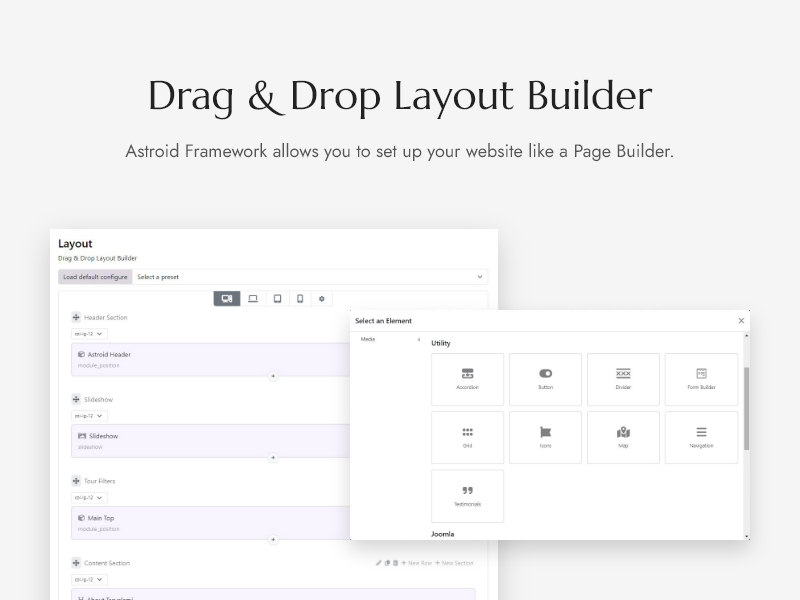Screen dimensions: 800x600
Task: Add the Testimonials element
Action: pos(467,495)
